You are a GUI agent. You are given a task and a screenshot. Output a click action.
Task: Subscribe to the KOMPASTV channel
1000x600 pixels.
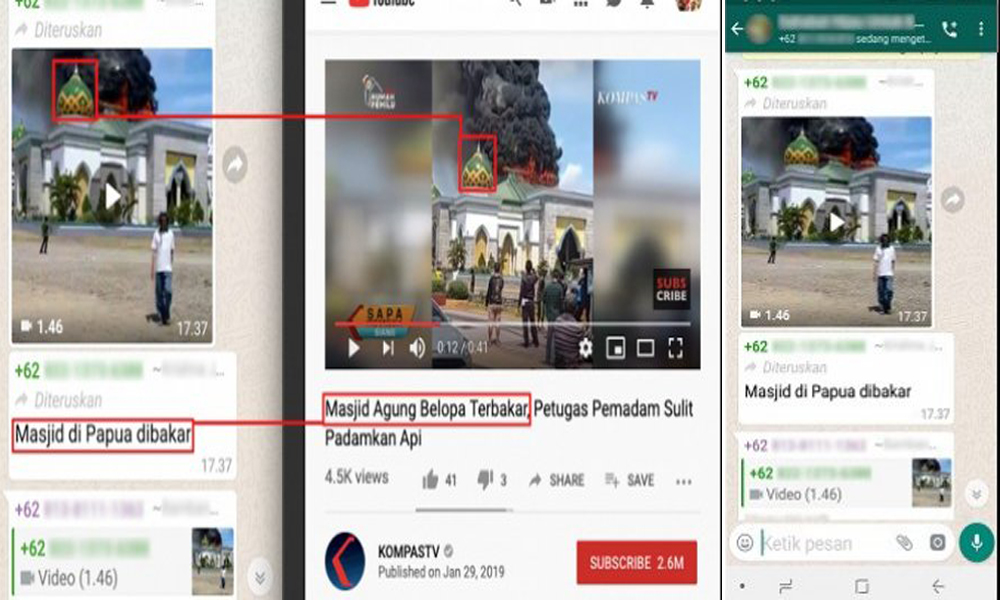[x=636, y=563]
